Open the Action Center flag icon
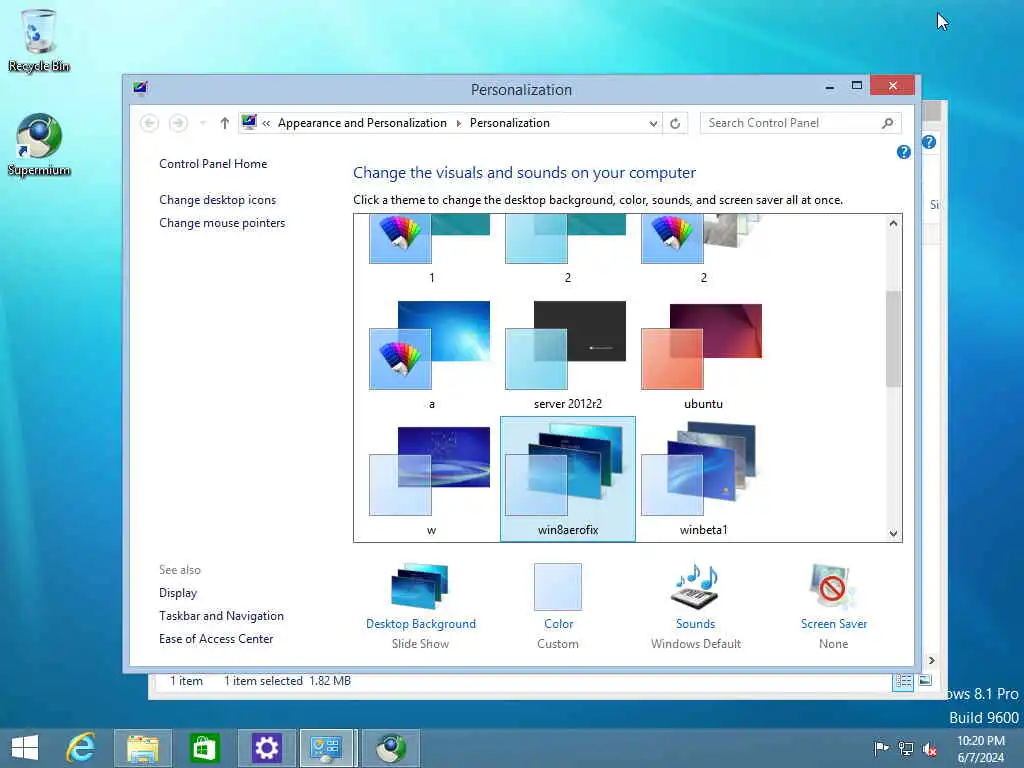The width and height of the screenshot is (1024, 768). [881, 748]
